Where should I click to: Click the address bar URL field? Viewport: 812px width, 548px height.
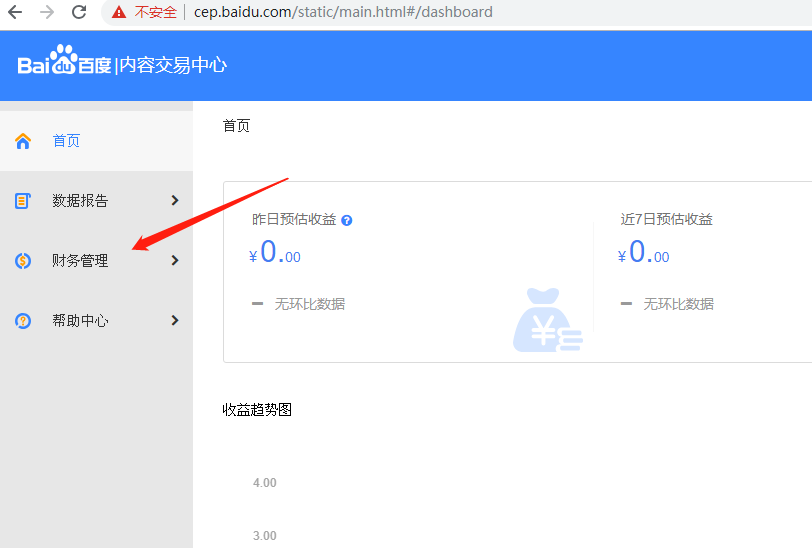(400, 13)
